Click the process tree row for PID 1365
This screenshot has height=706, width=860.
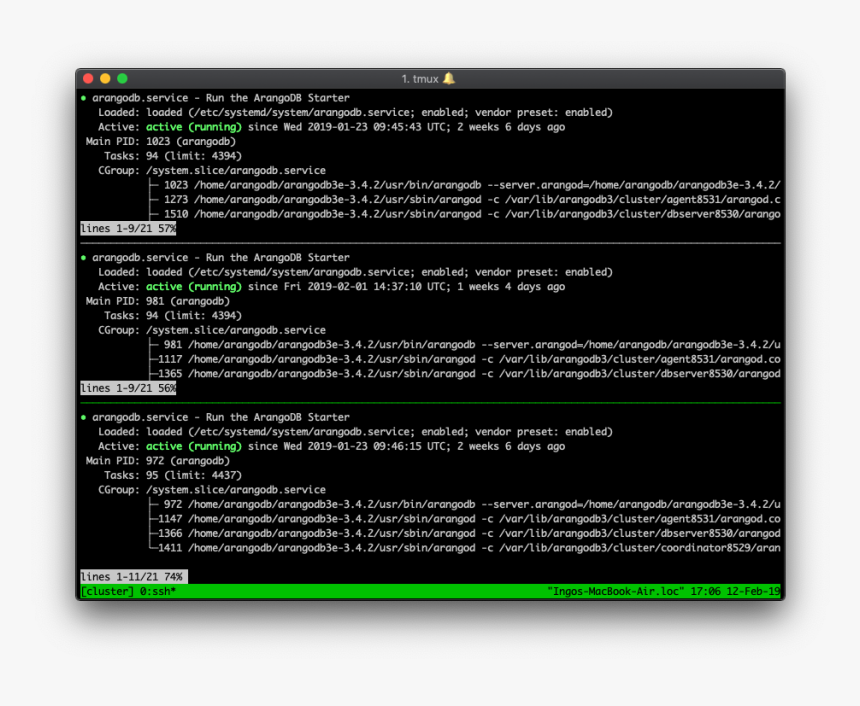tap(465, 374)
